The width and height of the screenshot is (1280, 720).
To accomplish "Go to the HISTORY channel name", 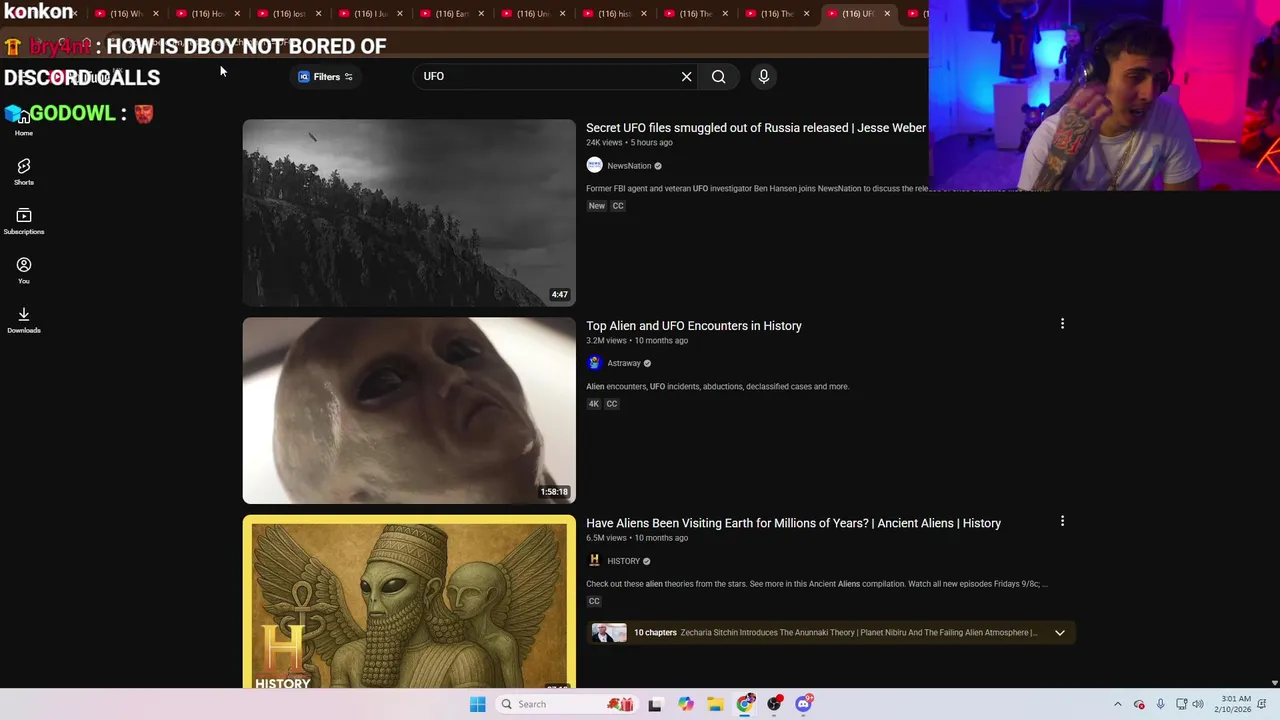I will [623, 561].
